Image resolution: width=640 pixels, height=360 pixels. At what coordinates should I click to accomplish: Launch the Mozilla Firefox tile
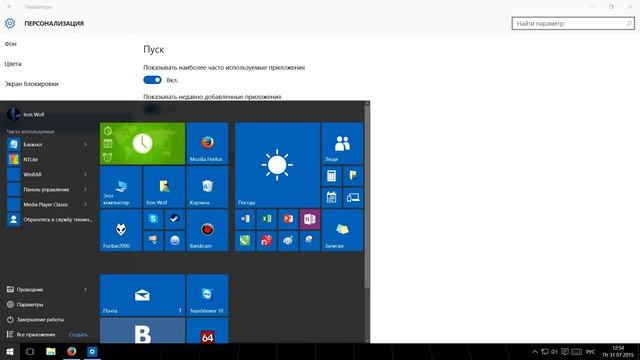(207, 144)
